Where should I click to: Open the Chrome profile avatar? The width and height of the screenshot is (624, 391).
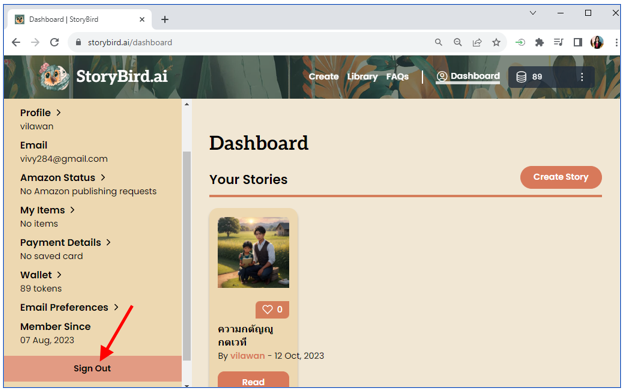click(597, 42)
